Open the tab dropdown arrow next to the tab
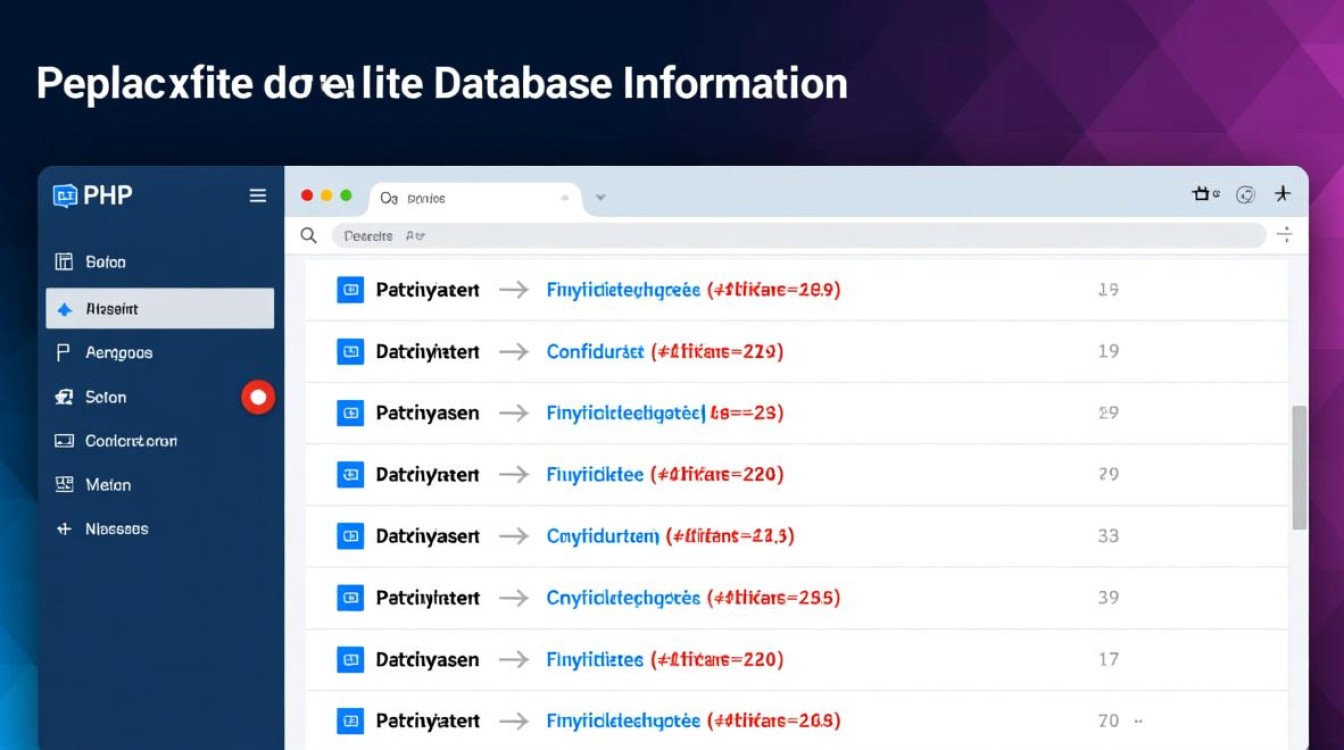Image resolution: width=1344 pixels, height=750 pixels. (600, 198)
